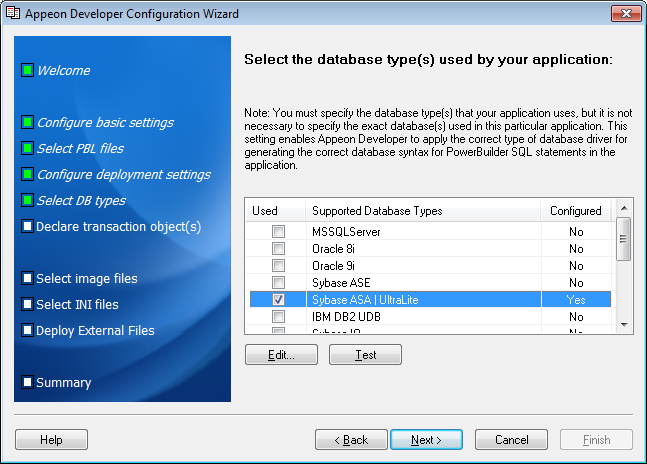Click the Welcome step label
This screenshot has height=464, width=647.
pos(64,71)
